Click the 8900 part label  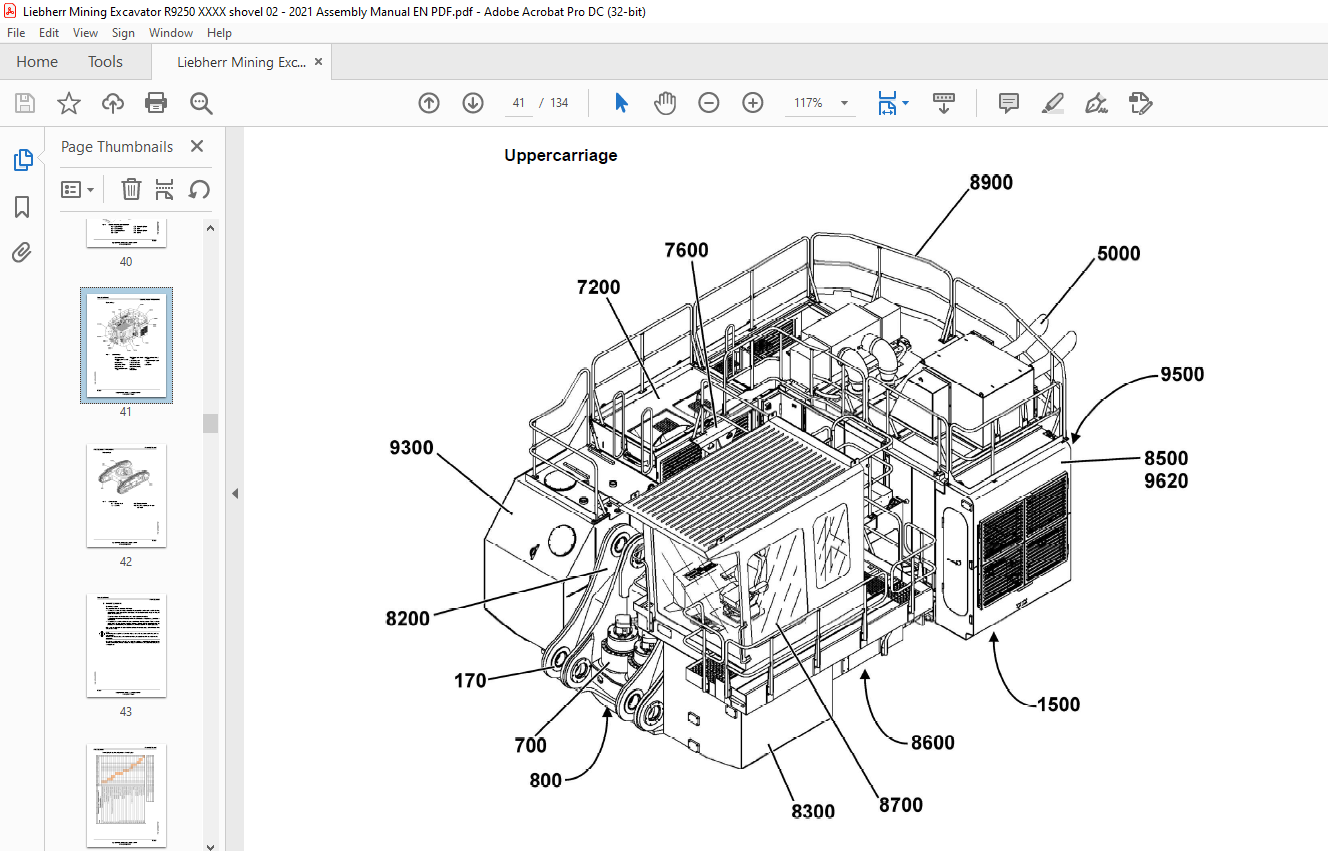coord(990,182)
